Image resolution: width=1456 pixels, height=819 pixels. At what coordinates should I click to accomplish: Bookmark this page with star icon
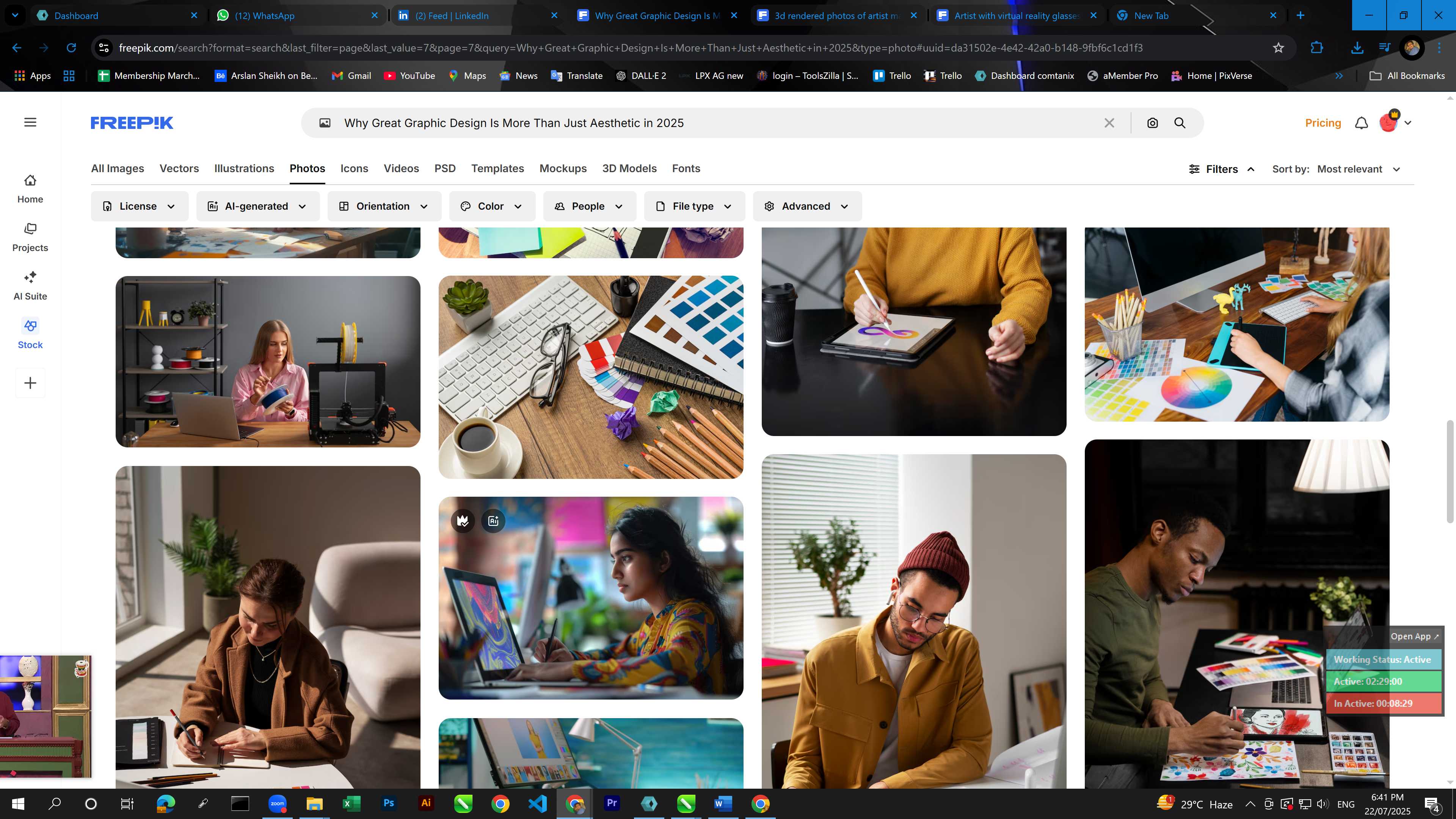pyautogui.click(x=1279, y=48)
